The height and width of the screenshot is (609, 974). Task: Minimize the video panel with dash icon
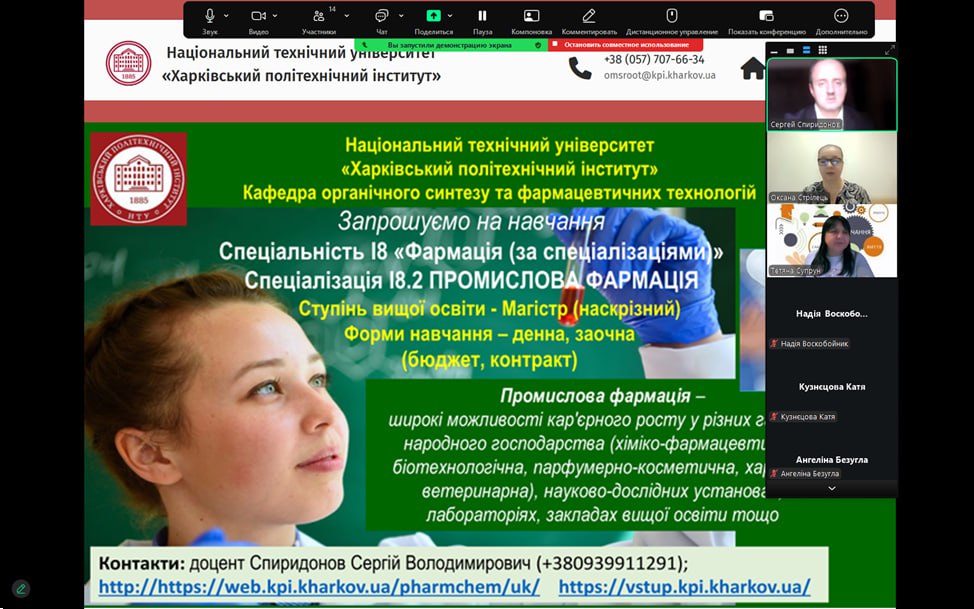(774, 51)
